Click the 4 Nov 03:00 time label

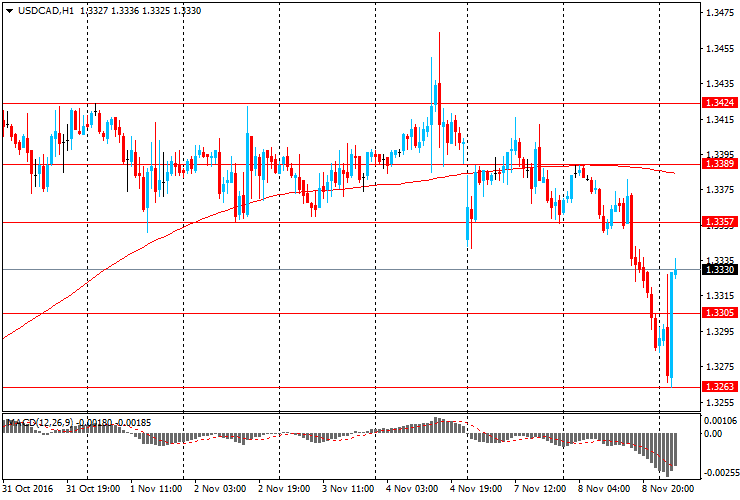coord(413,490)
